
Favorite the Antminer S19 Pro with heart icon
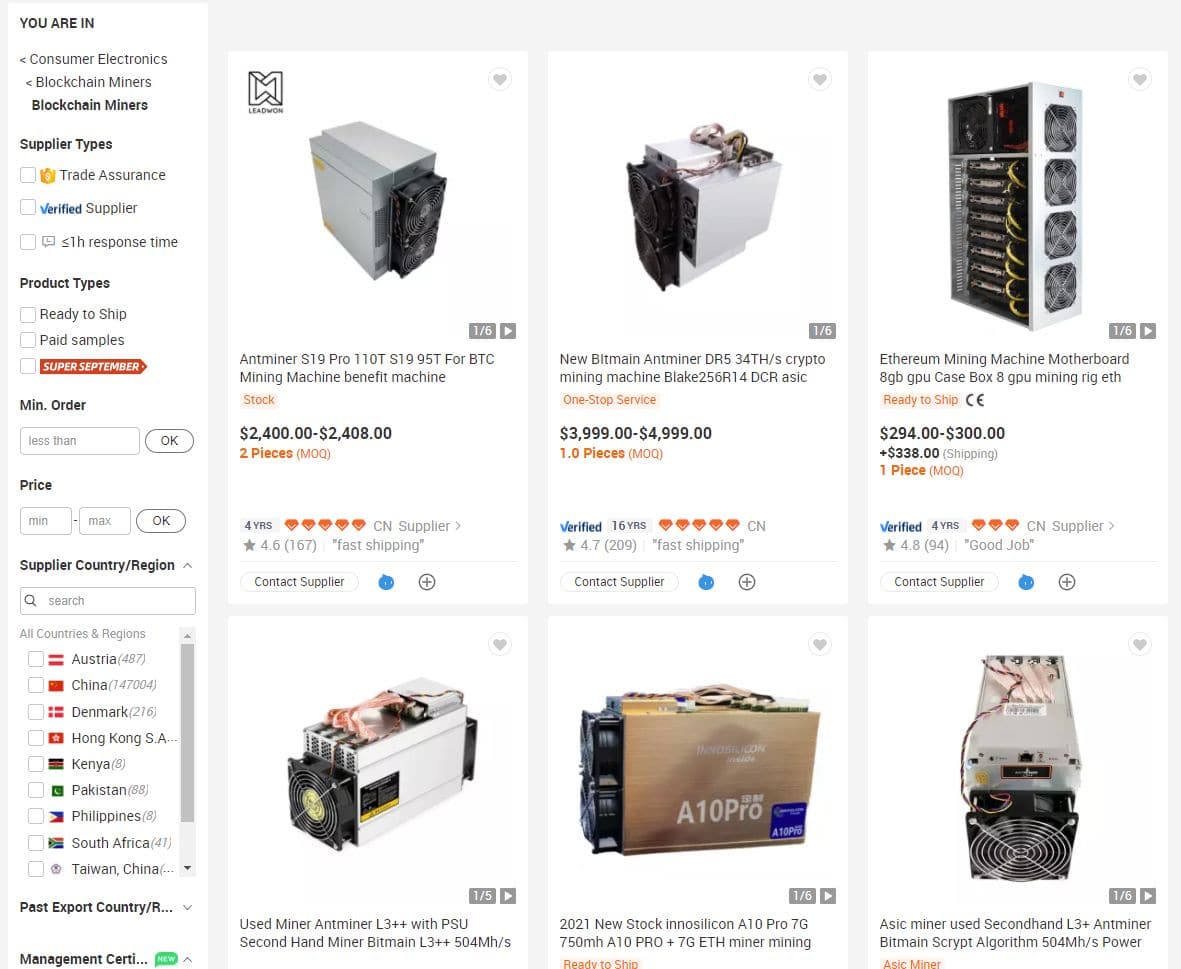(x=500, y=79)
